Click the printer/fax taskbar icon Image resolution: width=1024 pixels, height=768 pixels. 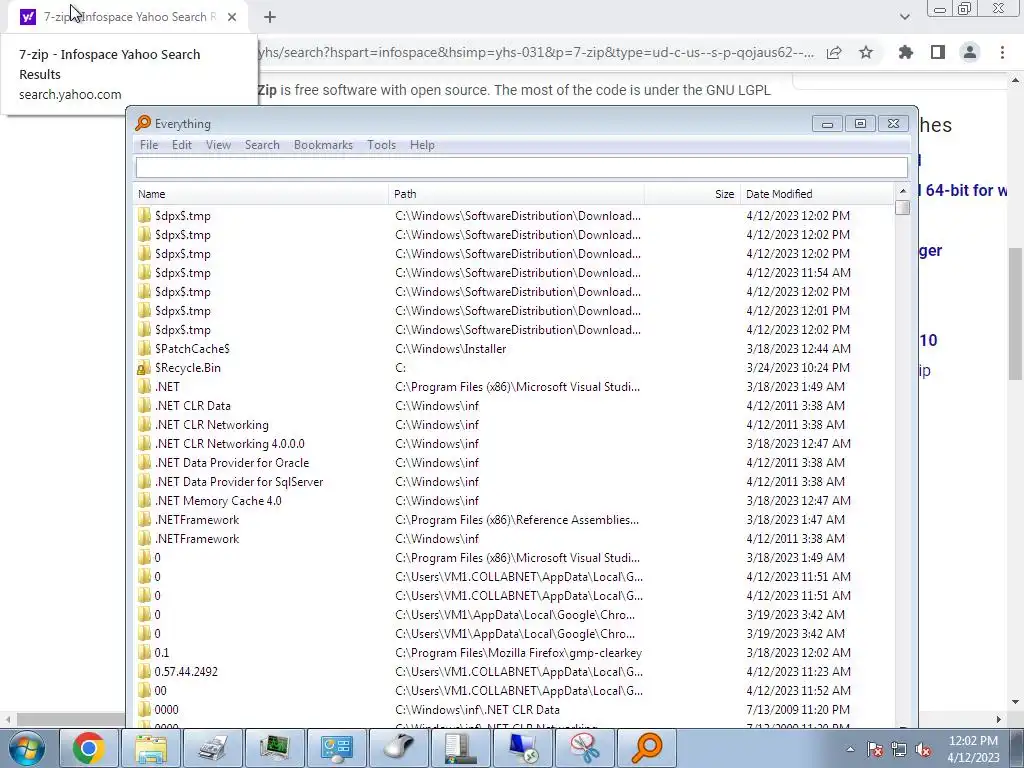click(x=213, y=748)
